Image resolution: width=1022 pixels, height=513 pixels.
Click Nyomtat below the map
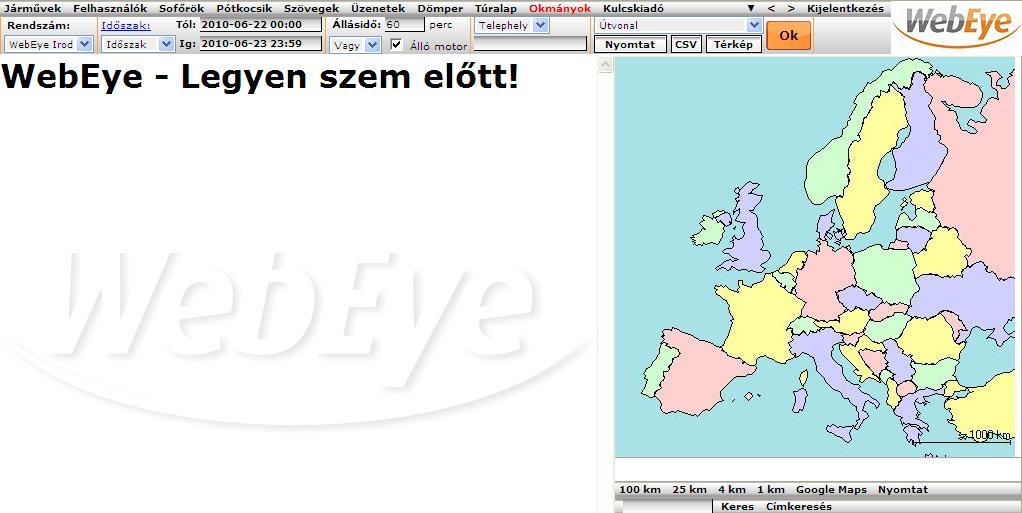tap(903, 490)
